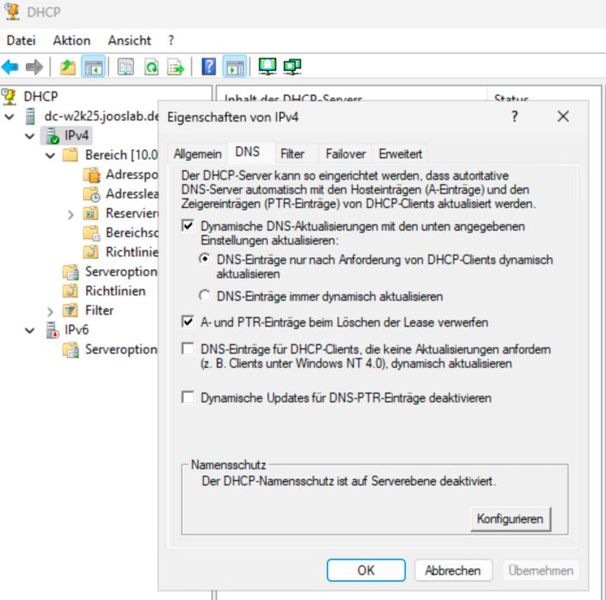Image resolution: width=606 pixels, height=600 pixels.
Task: Switch to the Erweitert tab
Action: click(x=400, y=154)
